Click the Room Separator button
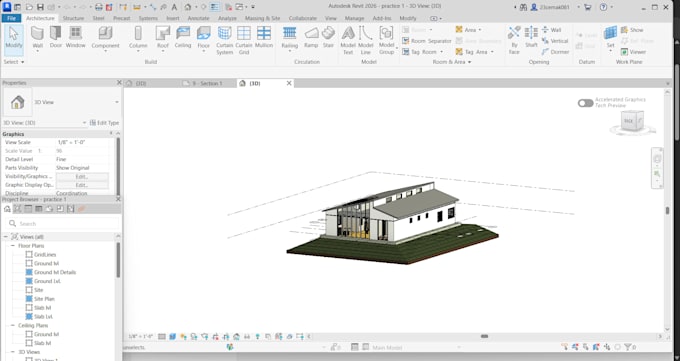Viewport: 680px width, 361px height. 427,41
